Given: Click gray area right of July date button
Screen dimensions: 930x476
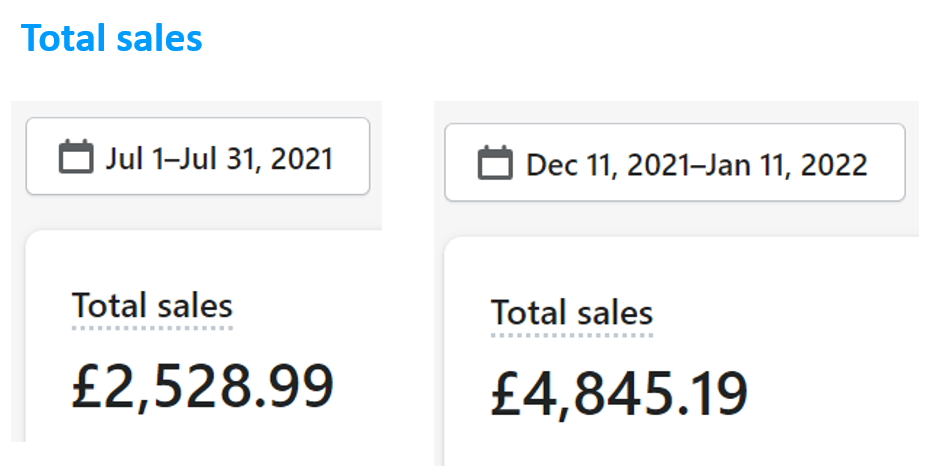Looking at the screenshot, I should [376, 157].
